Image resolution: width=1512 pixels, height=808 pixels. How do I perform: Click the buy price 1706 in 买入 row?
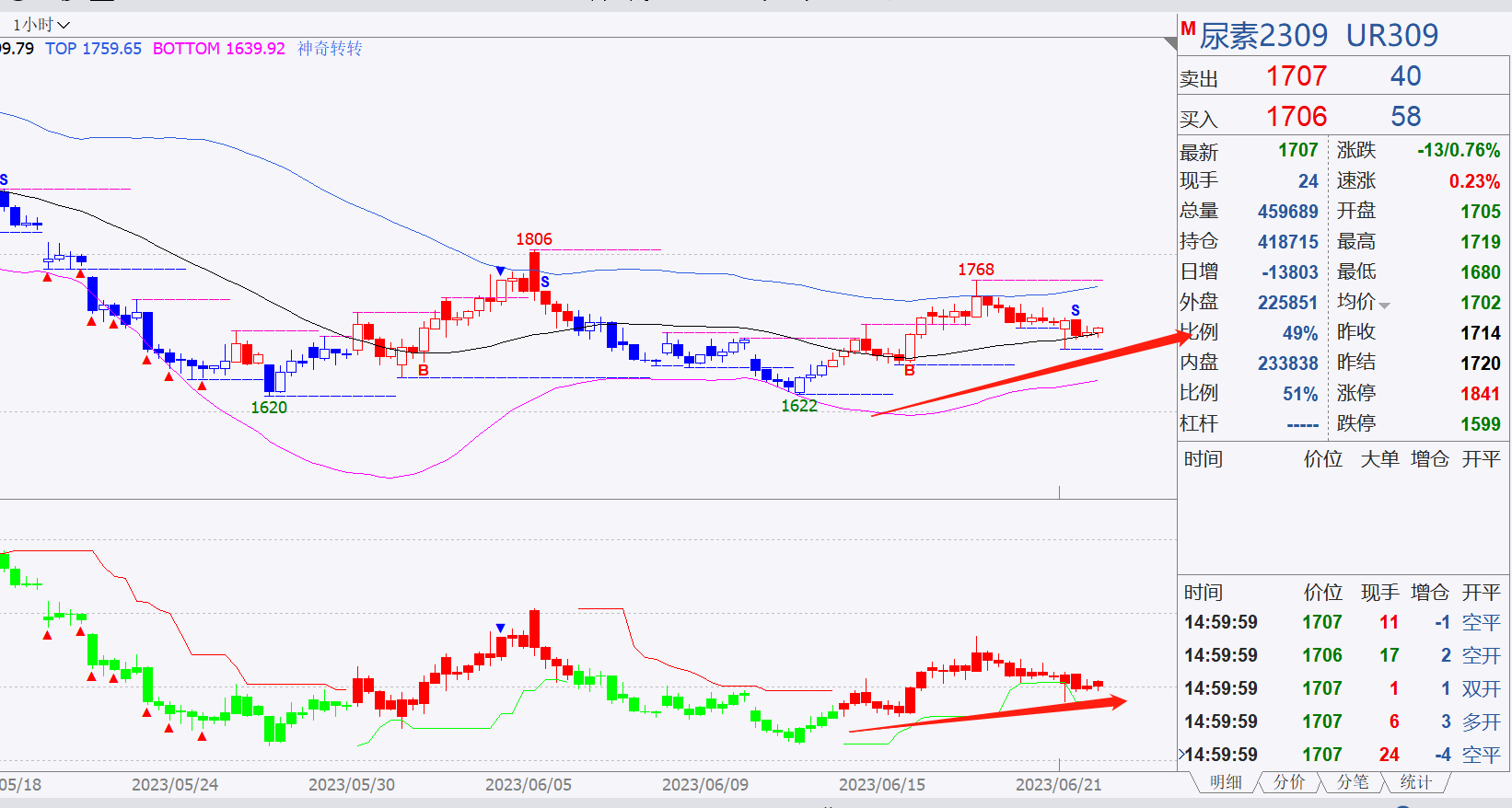pos(1297,117)
